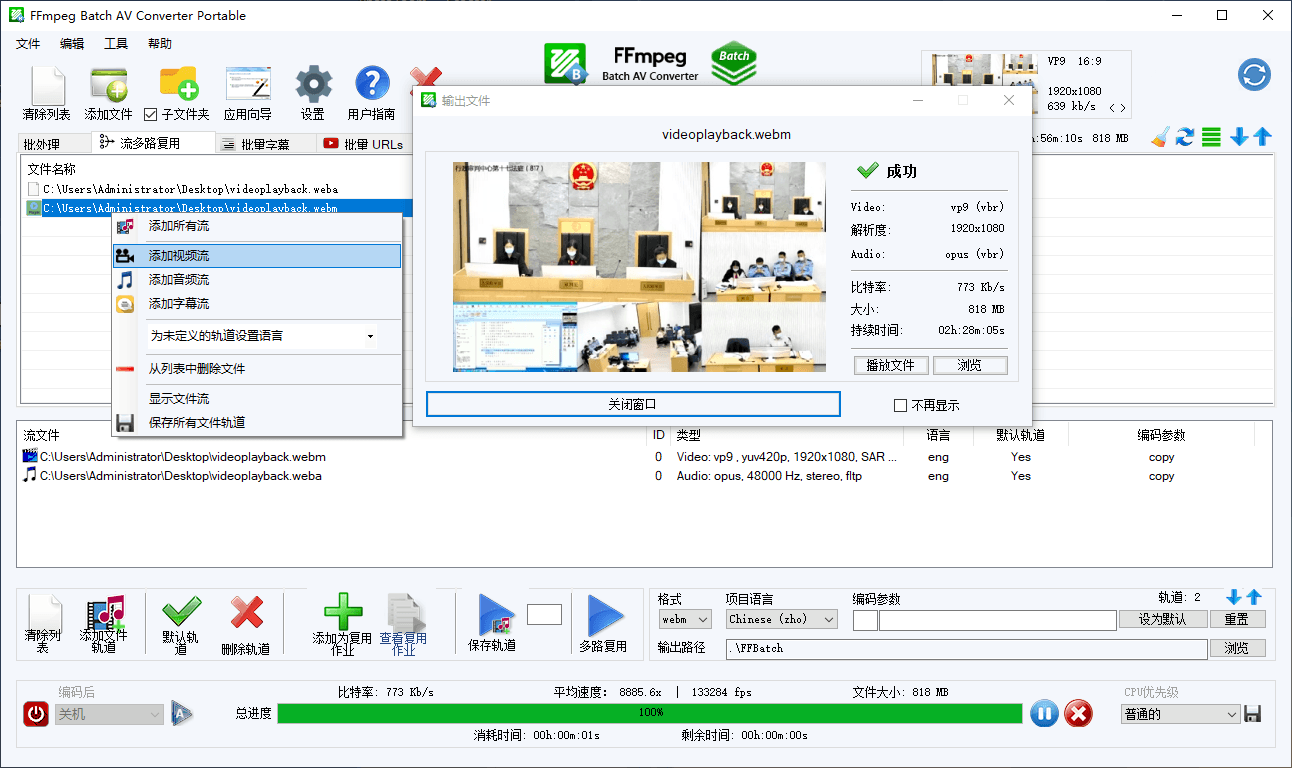Open the 工具 menu

(116, 44)
